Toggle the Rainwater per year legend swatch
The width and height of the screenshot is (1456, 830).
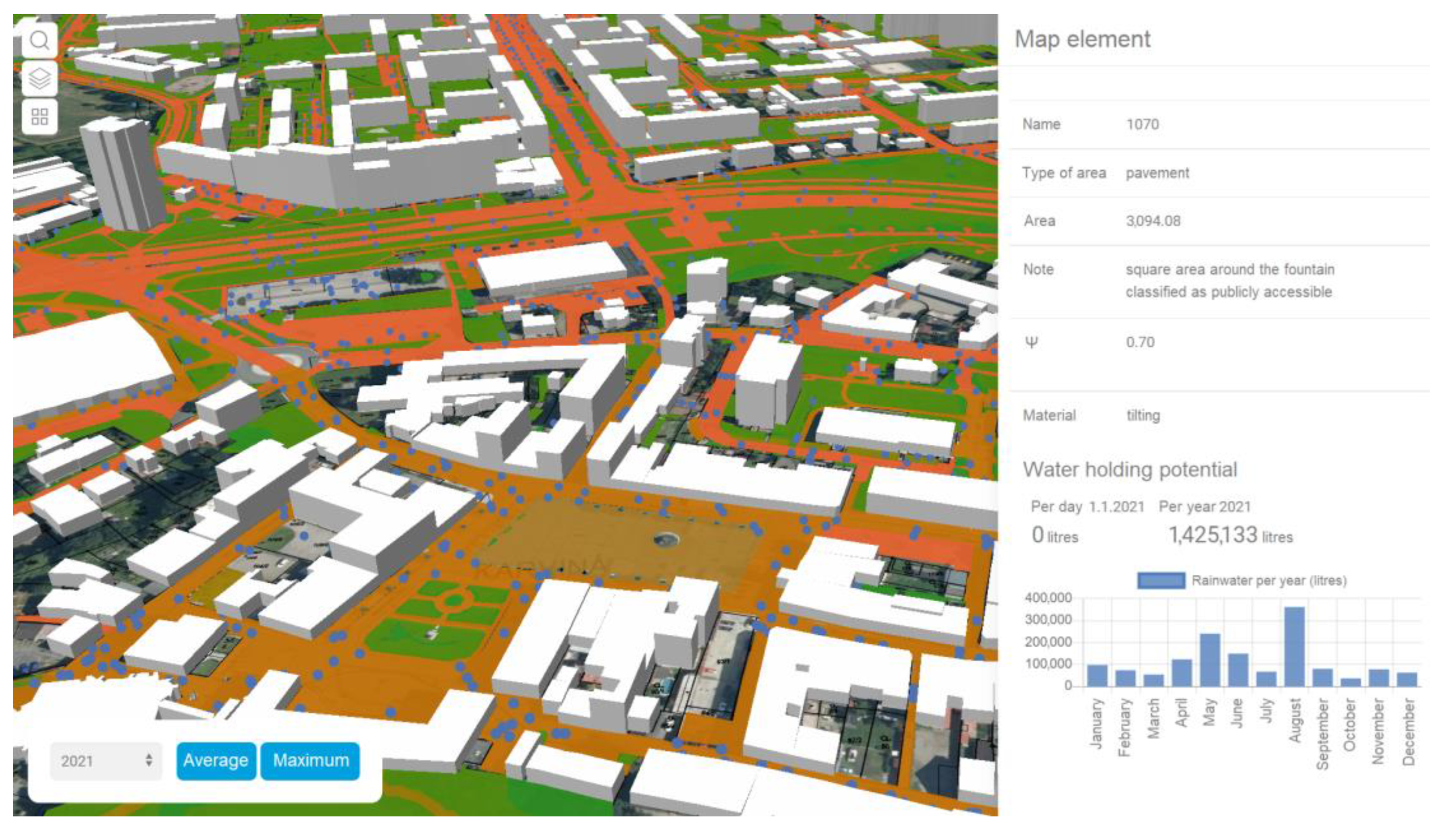click(x=1161, y=581)
